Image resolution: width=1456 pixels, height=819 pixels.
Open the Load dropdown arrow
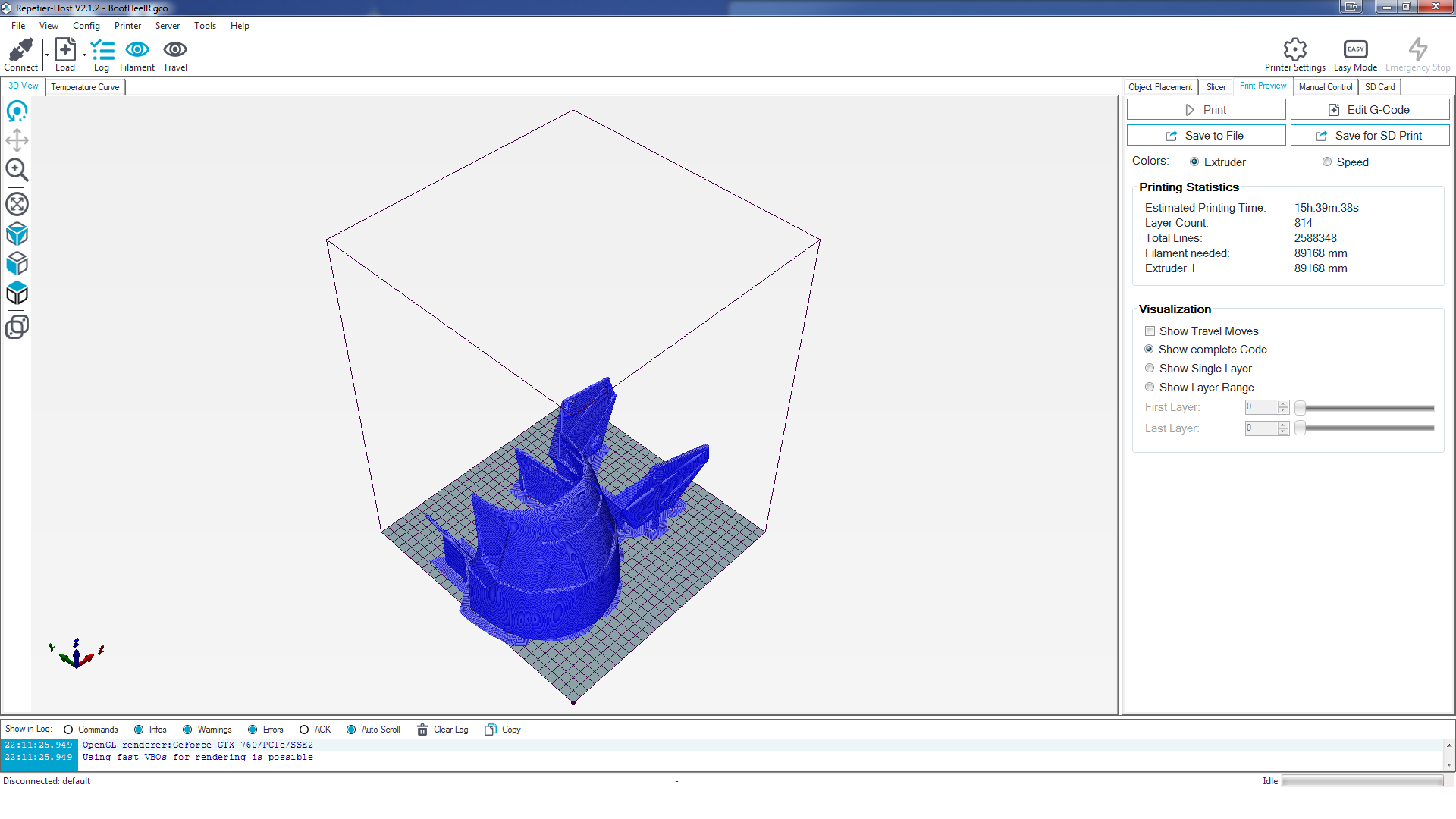[x=83, y=55]
